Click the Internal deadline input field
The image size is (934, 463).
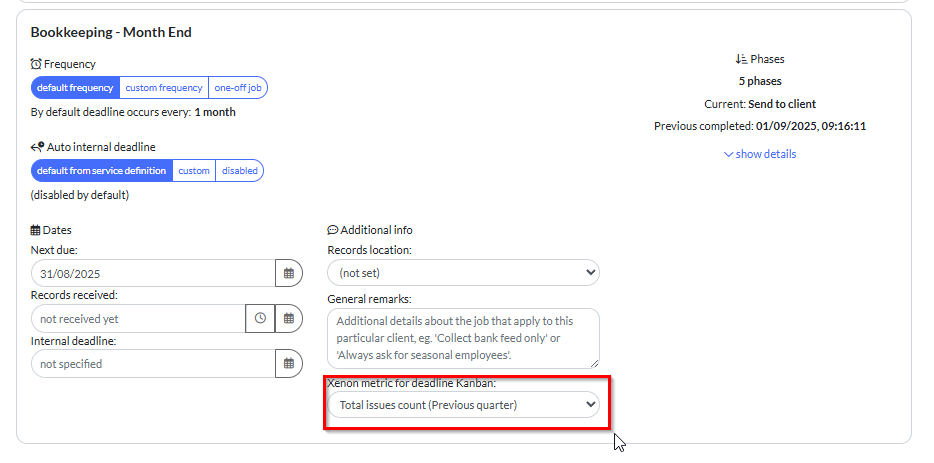pos(153,363)
